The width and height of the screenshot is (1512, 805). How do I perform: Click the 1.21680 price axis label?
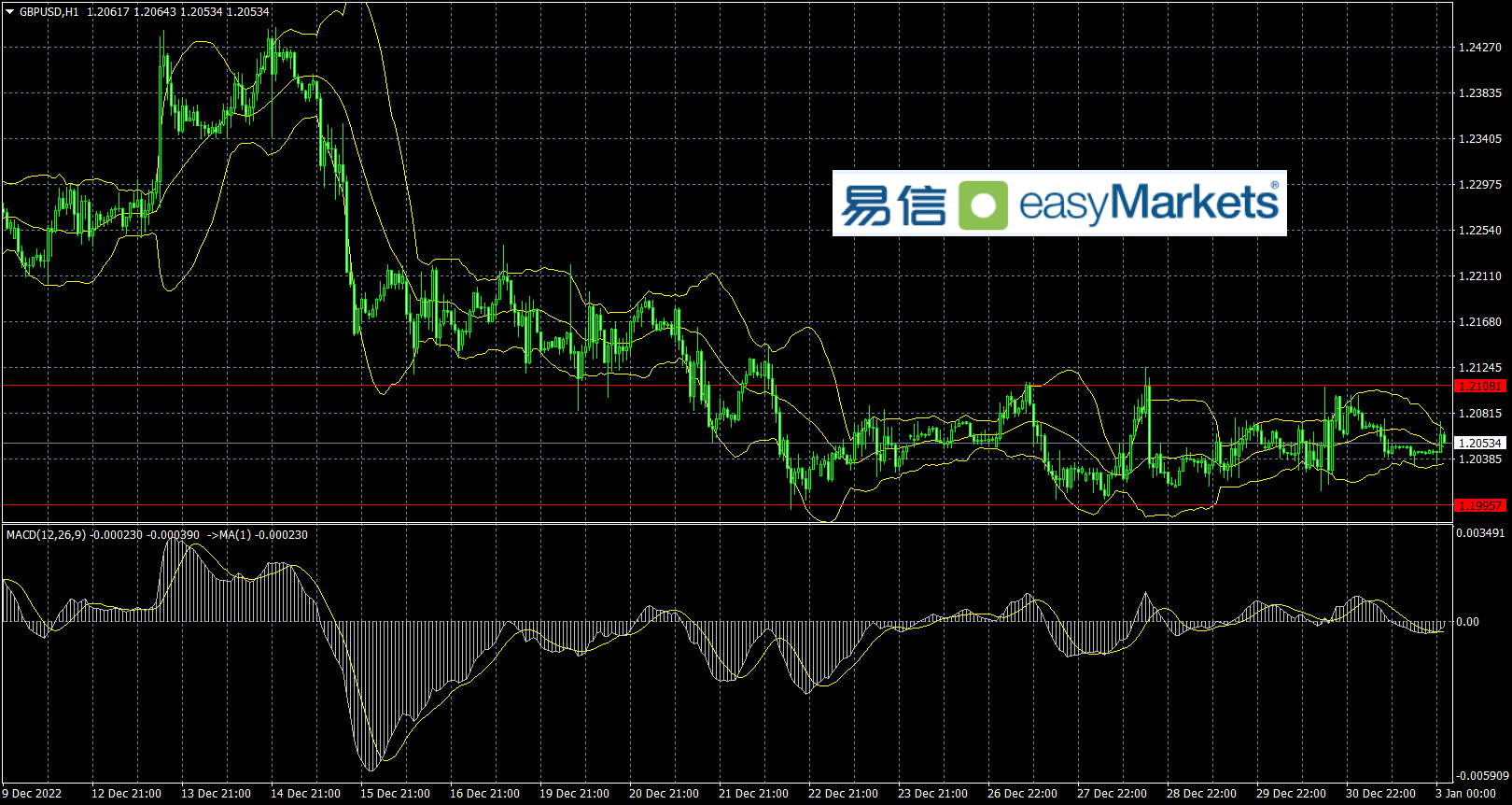pyautogui.click(x=1480, y=322)
